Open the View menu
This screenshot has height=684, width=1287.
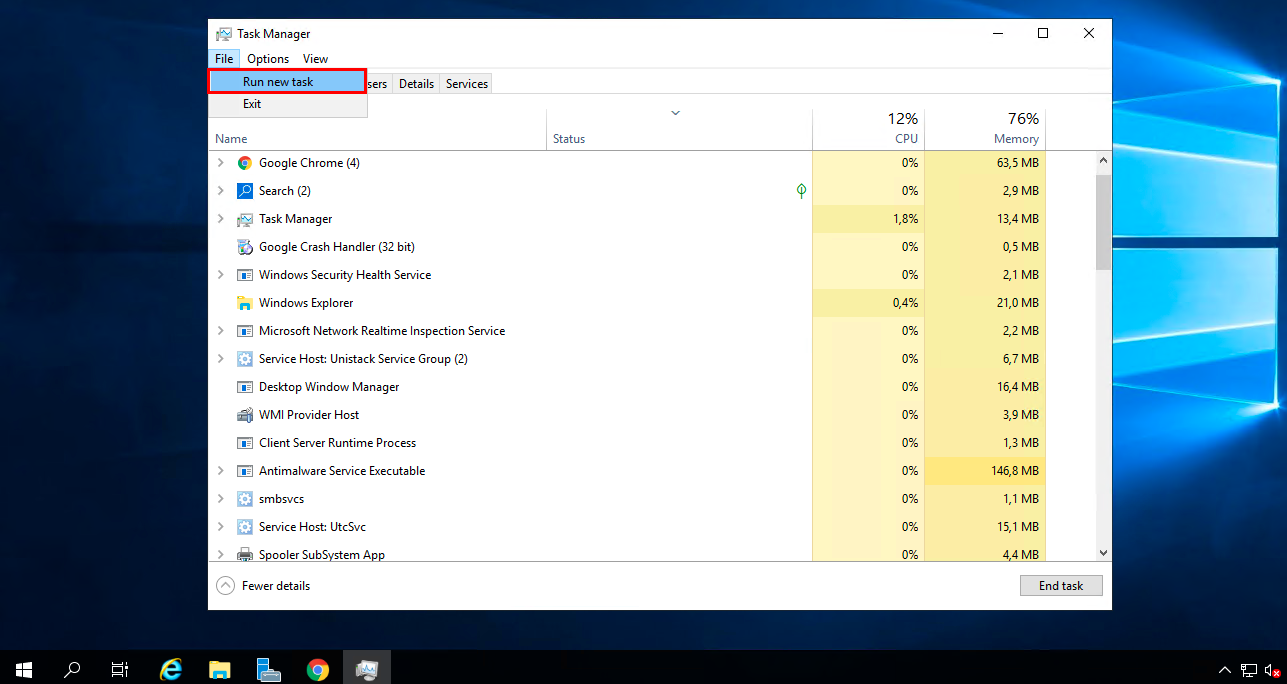pos(316,59)
